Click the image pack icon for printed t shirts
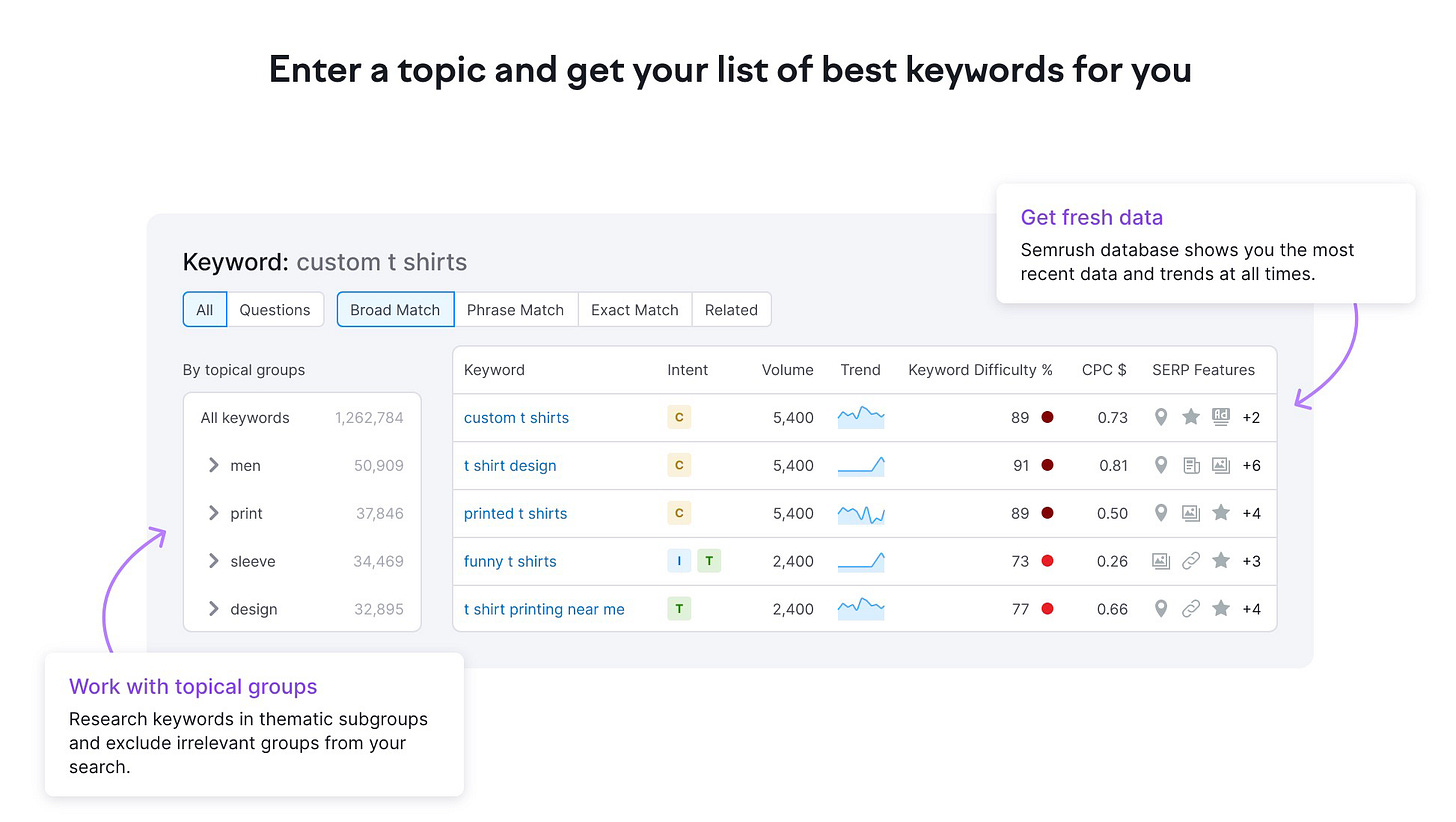The width and height of the screenshot is (1456, 822). point(1190,513)
